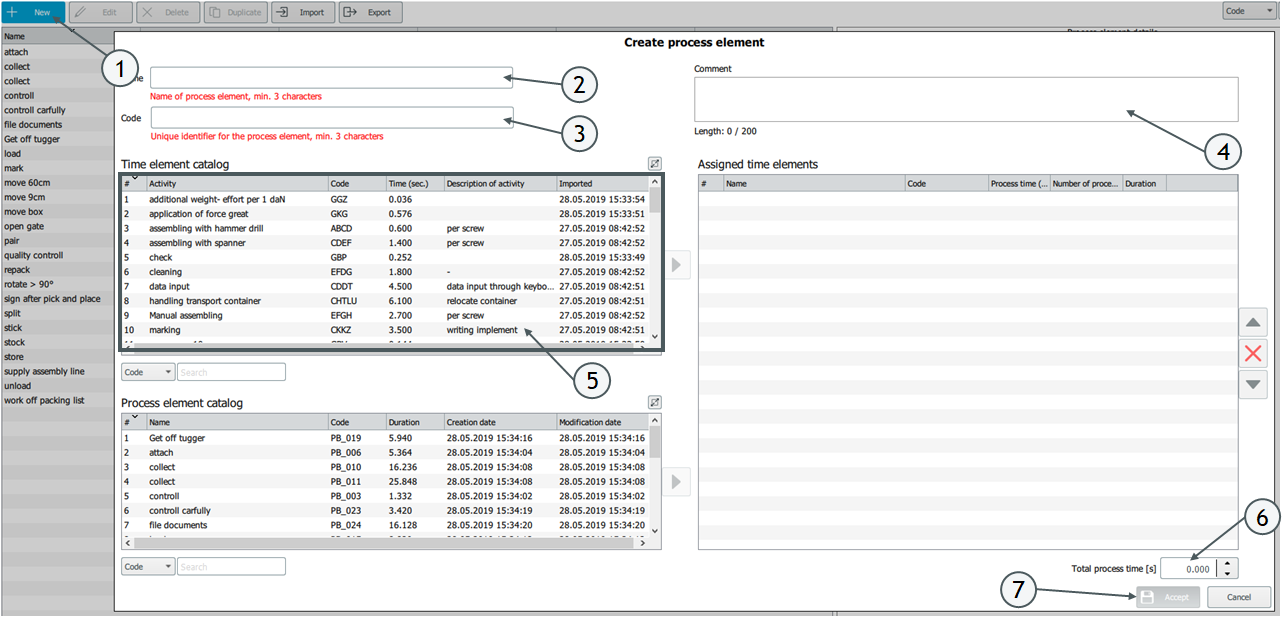Select the 'additional weight- effort per 1 daN' row
The image size is (1284, 618).
click(x=385, y=199)
